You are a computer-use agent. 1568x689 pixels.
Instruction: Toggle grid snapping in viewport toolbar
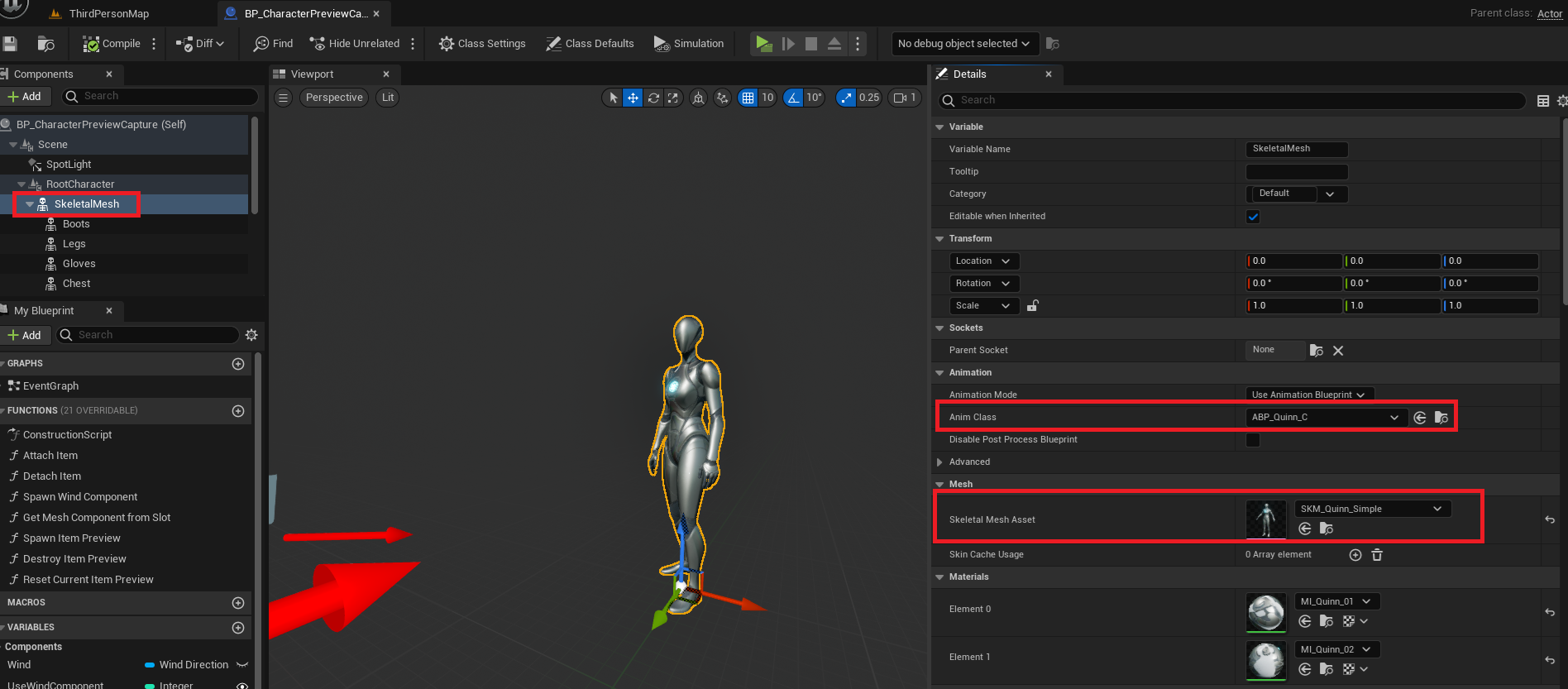pyautogui.click(x=748, y=98)
